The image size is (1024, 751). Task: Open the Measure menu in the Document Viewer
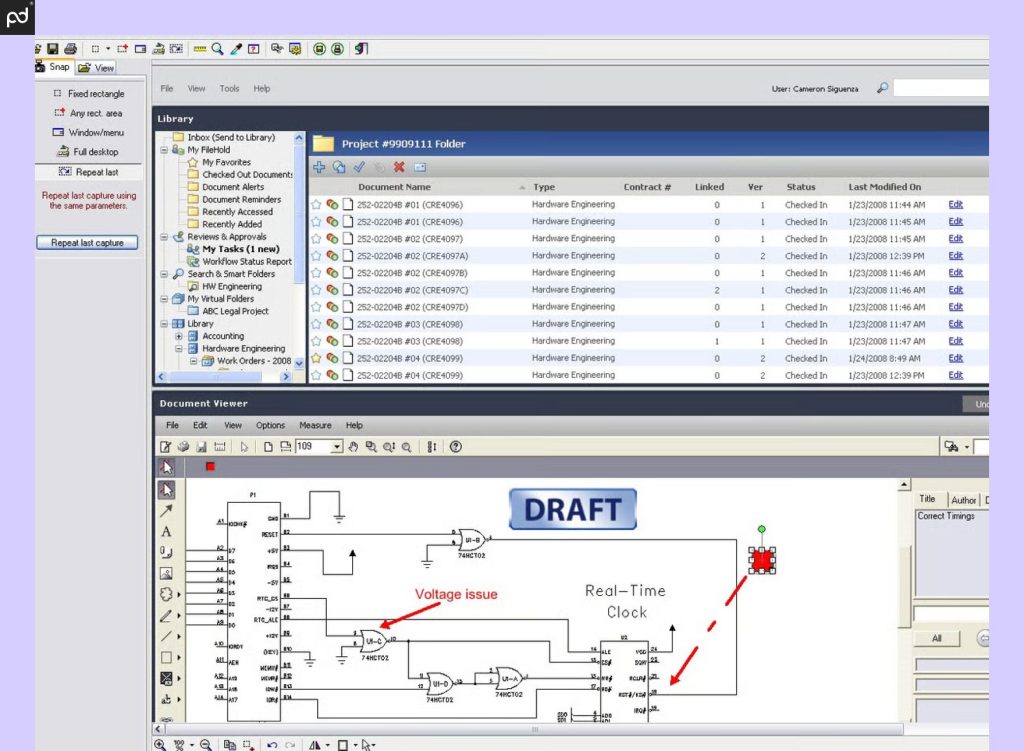[315, 425]
